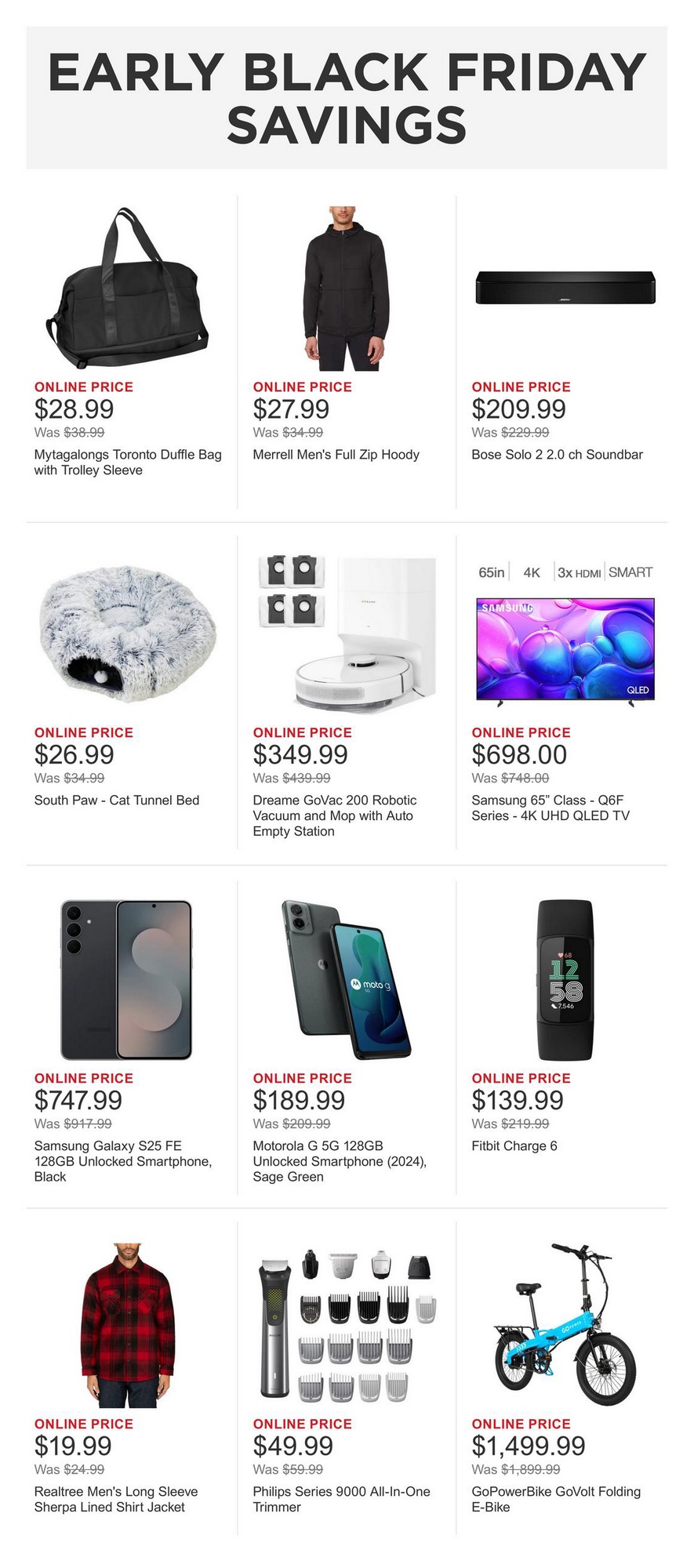Open the Realtree plaid shirt jacket photo
The height and width of the screenshot is (1568, 694).
(x=127, y=1325)
